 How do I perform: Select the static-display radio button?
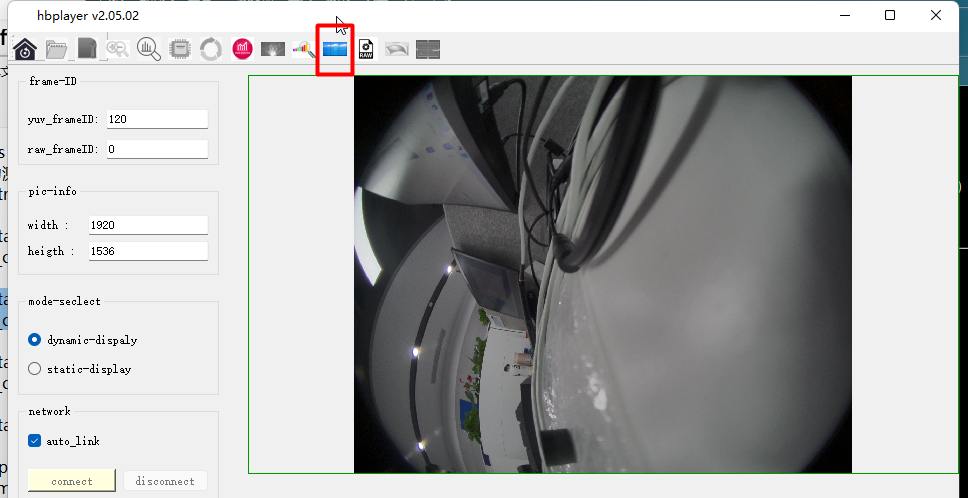[35, 369]
